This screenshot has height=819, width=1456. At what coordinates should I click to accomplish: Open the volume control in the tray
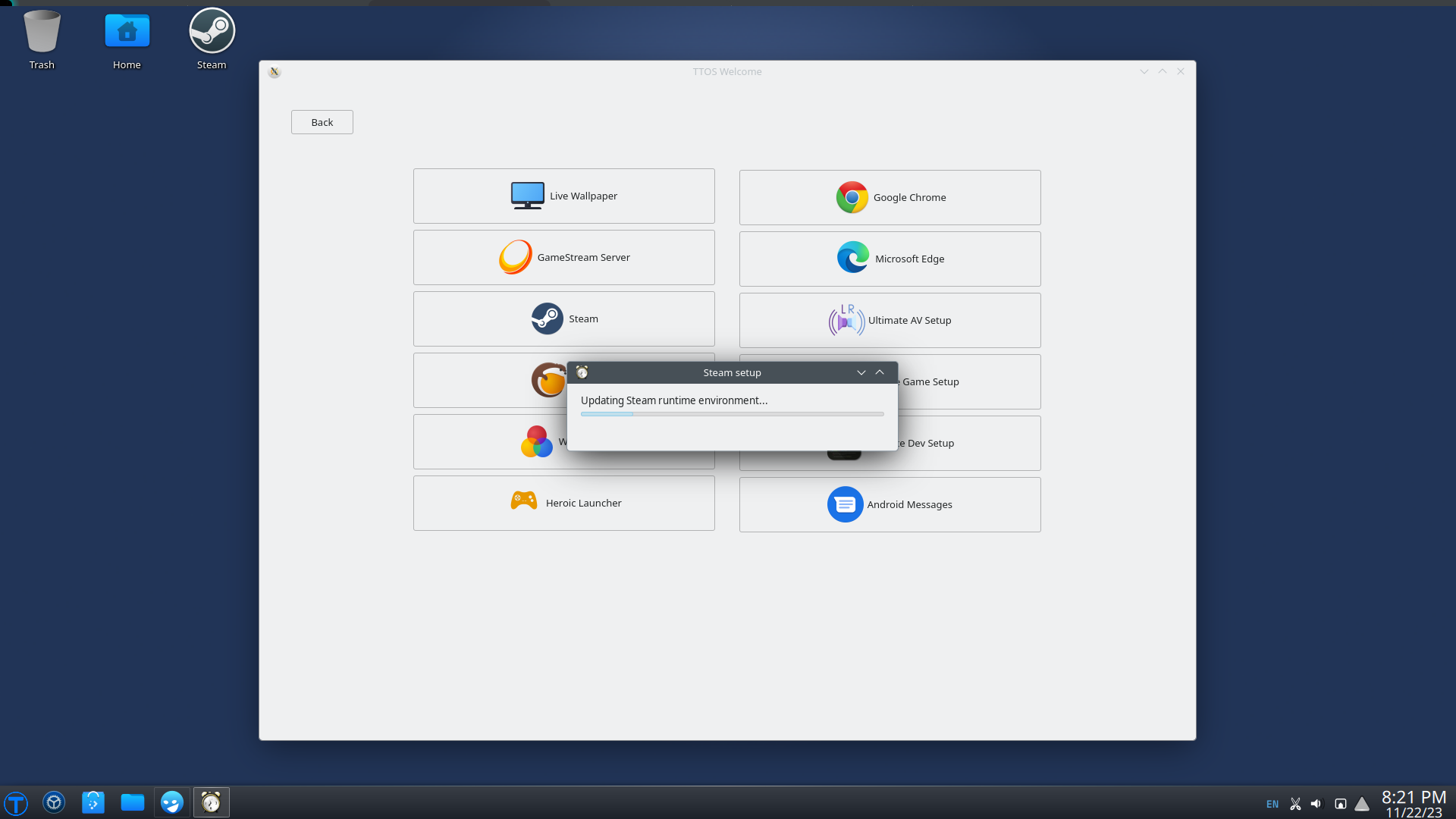click(x=1316, y=804)
